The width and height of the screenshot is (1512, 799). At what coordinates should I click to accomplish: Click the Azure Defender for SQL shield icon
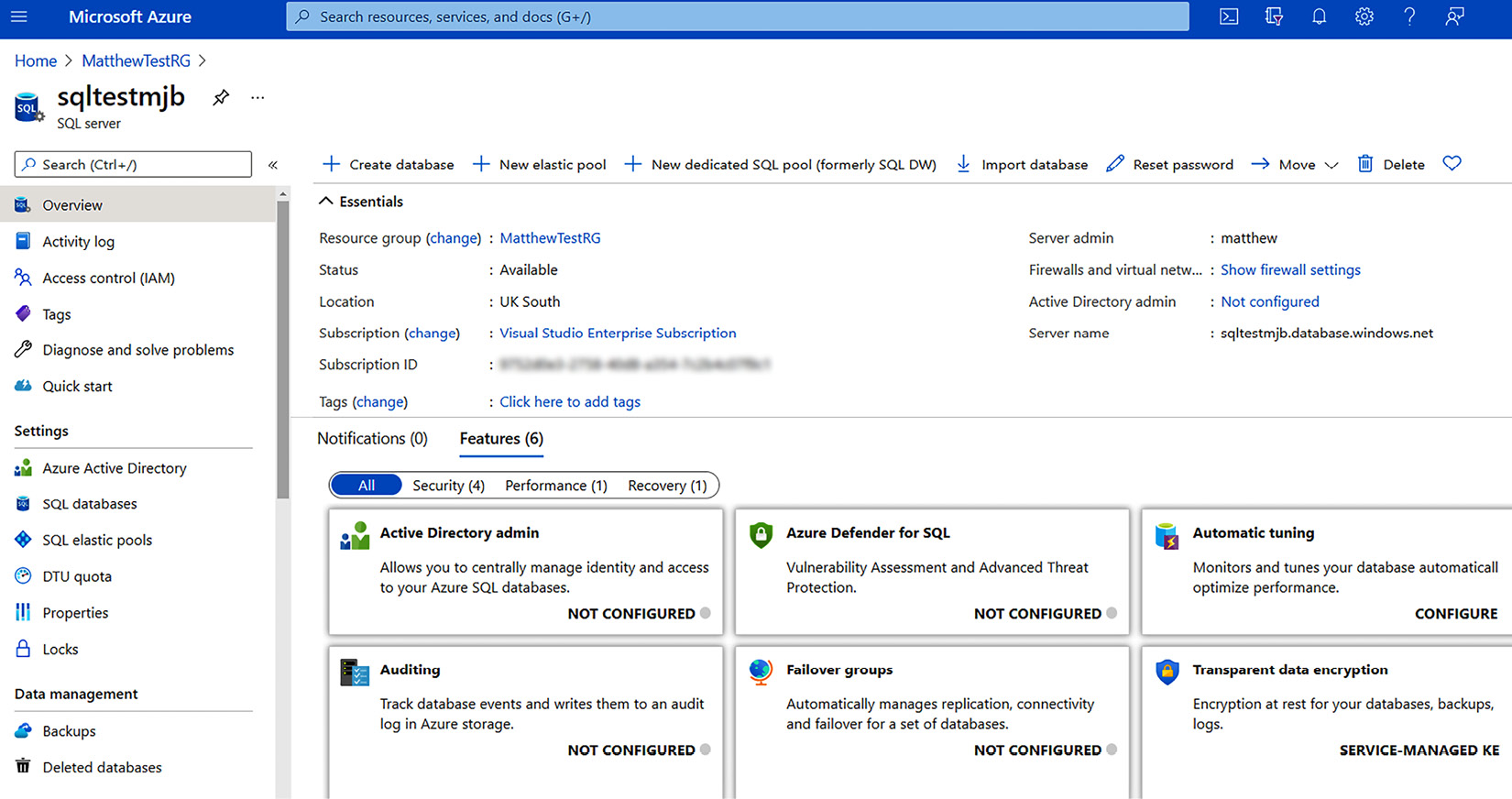tap(761, 534)
